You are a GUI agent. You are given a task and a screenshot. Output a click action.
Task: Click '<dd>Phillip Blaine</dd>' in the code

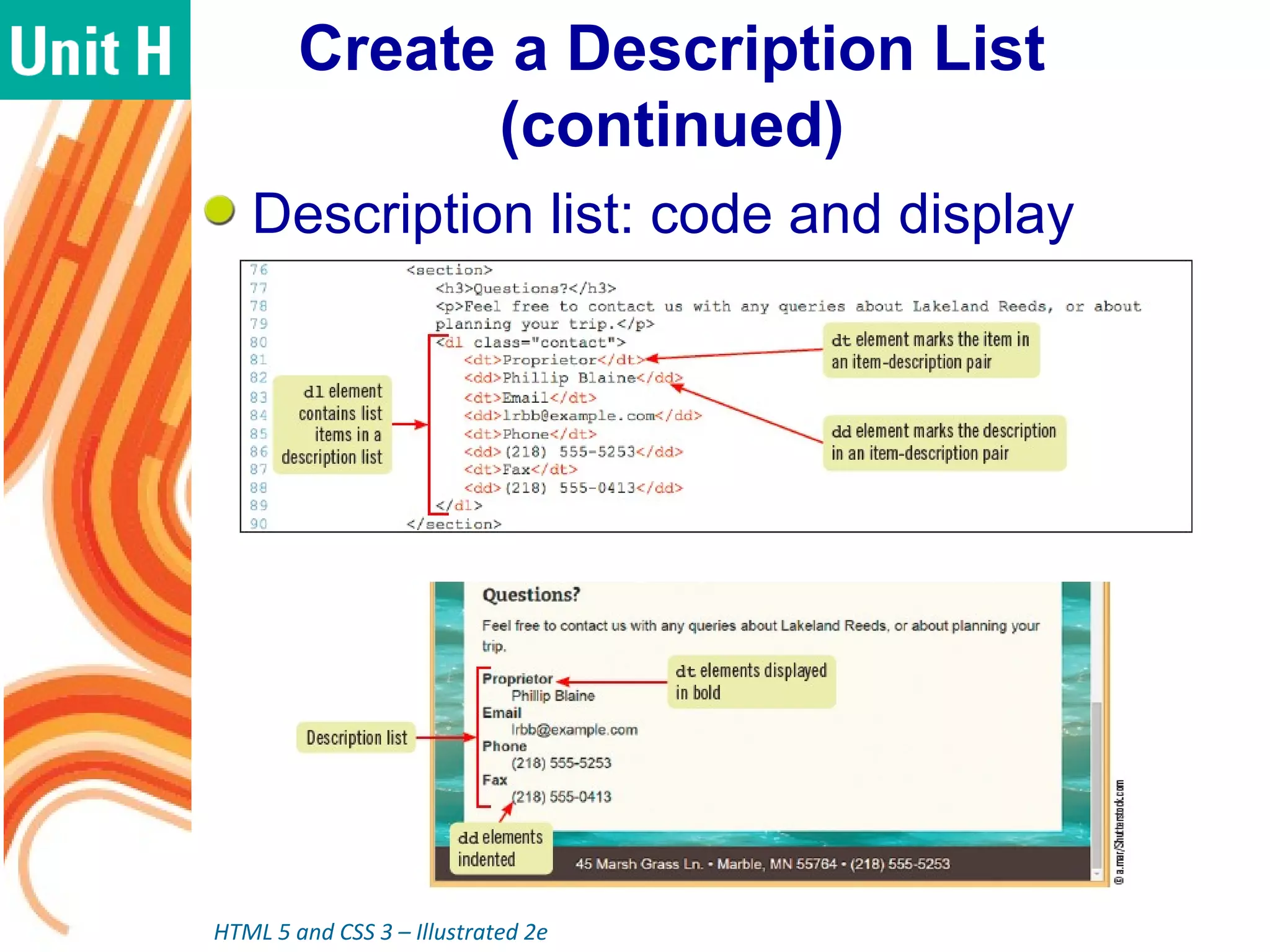(573, 378)
